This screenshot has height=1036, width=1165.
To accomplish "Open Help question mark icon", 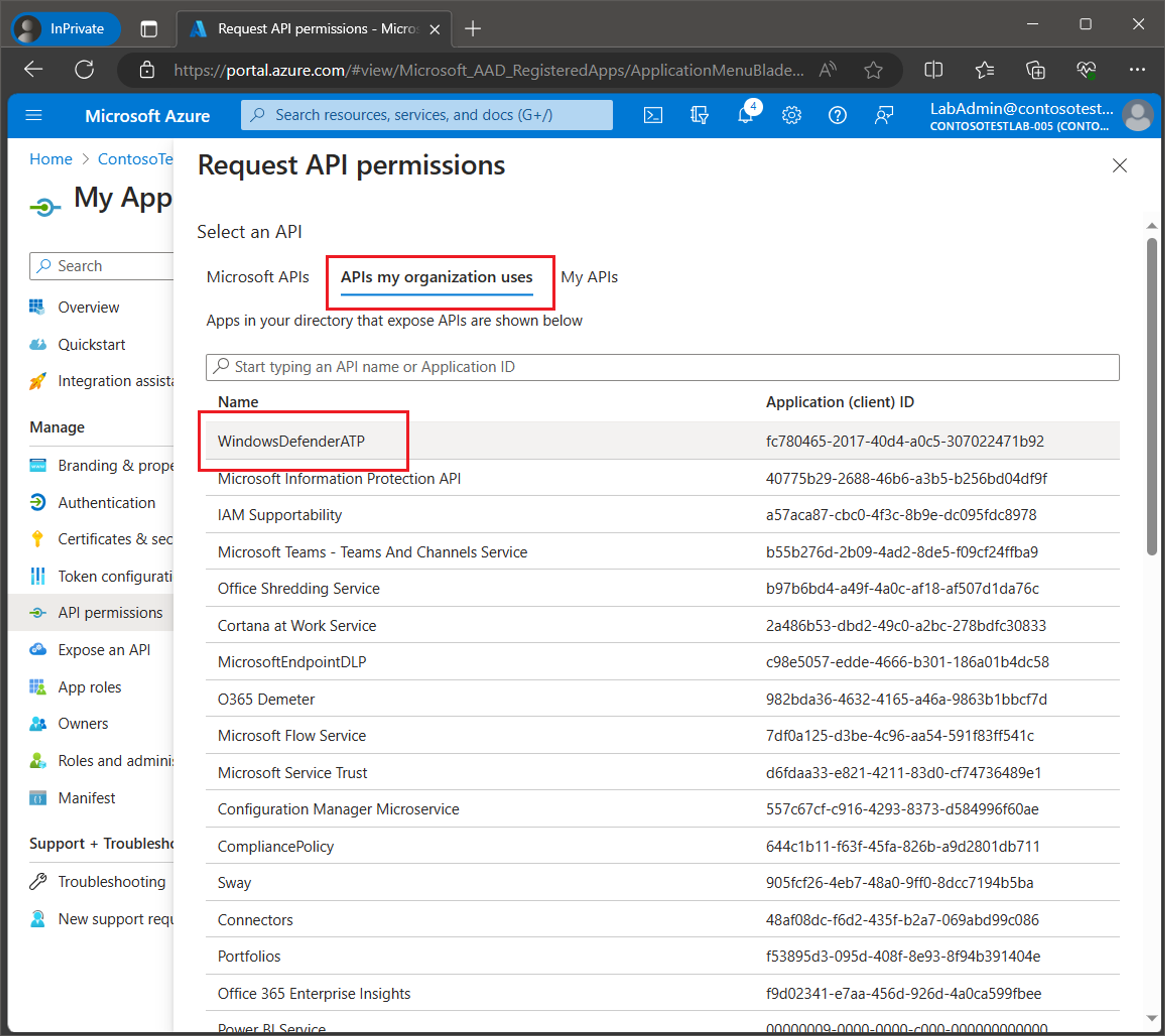I will click(x=837, y=116).
